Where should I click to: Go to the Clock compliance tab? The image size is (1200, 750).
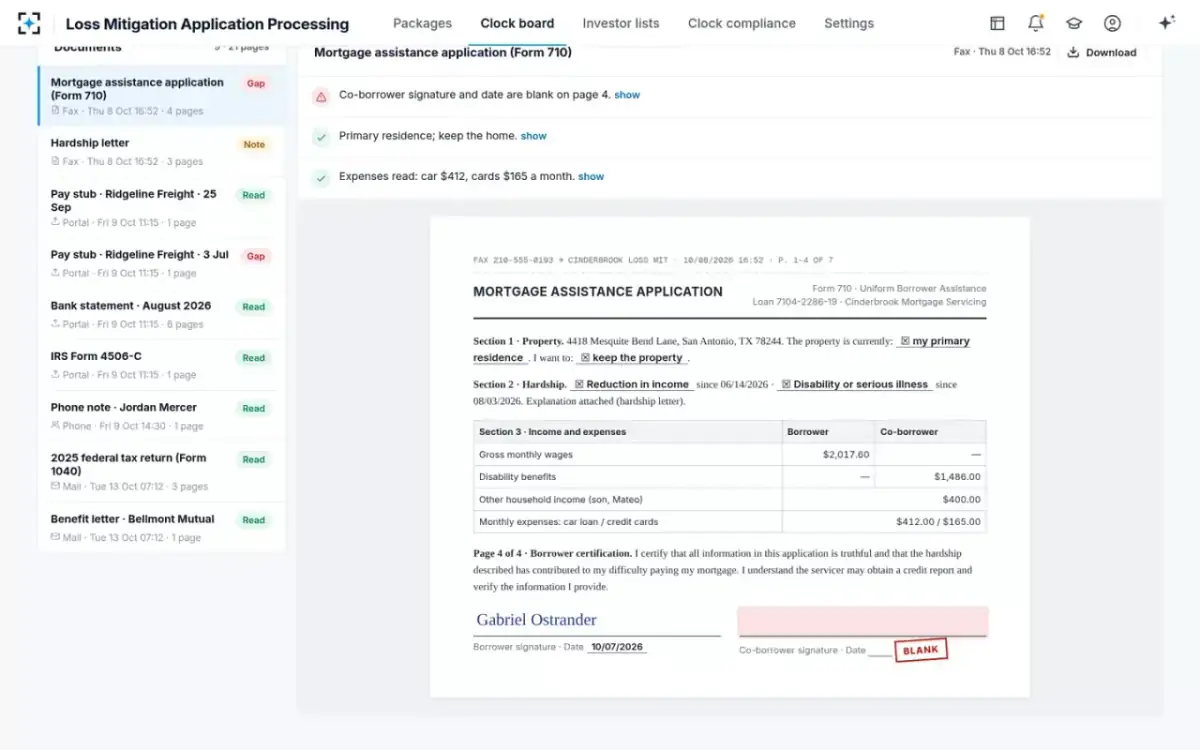point(742,23)
